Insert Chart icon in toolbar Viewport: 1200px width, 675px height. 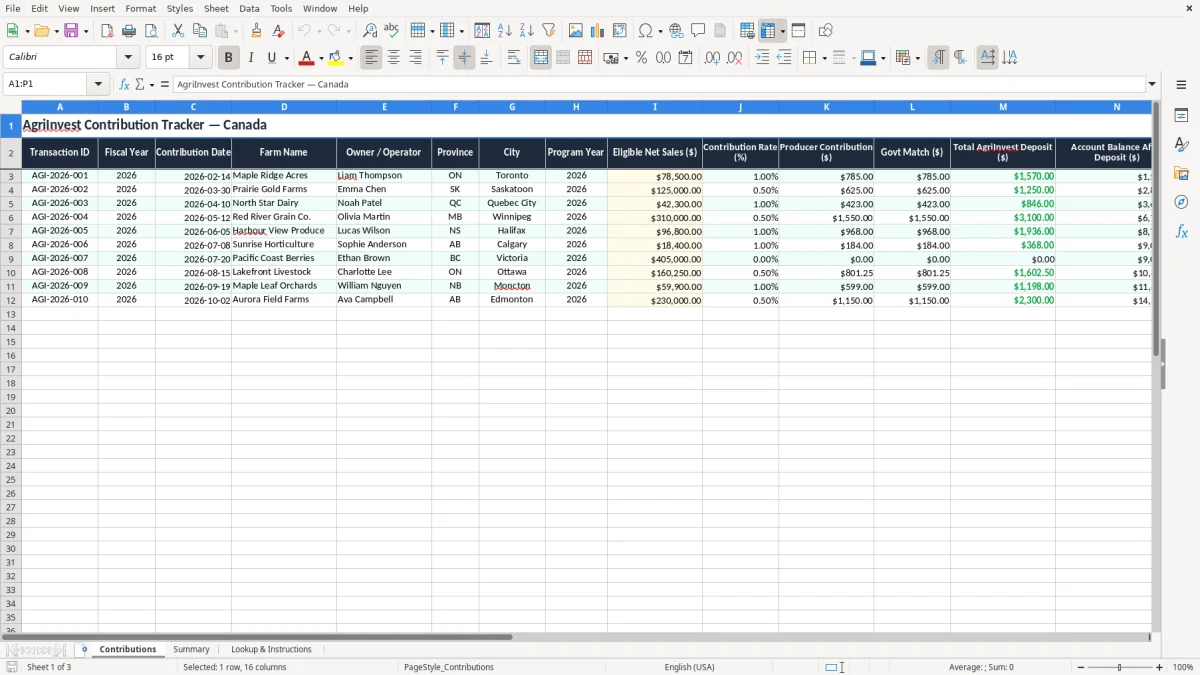pyautogui.click(x=598, y=31)
